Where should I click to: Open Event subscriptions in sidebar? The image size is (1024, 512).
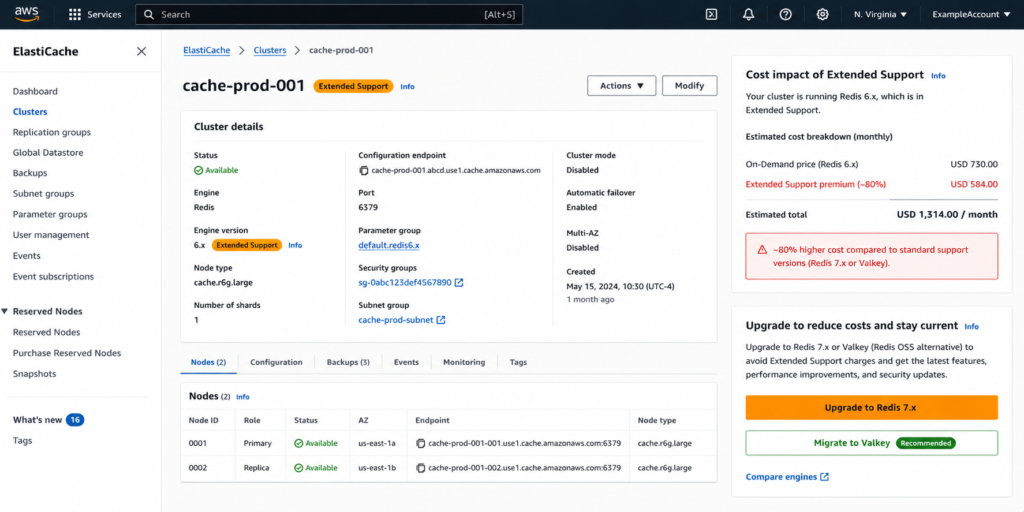pyautogui.click(x=53, y=277)
